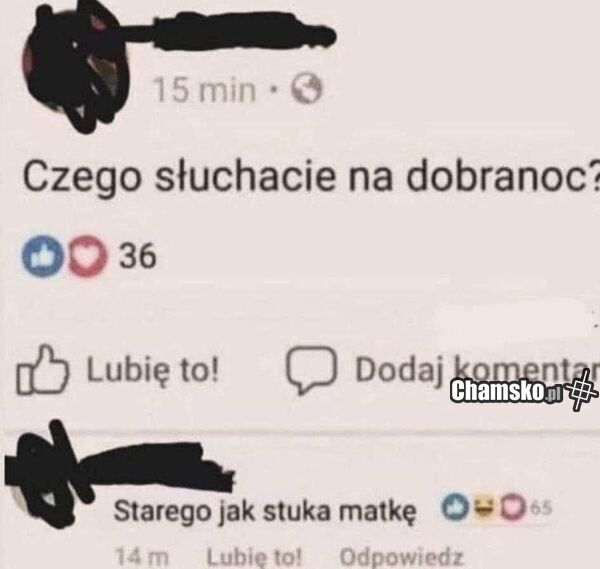Open the 36 reactions count
The width and height of the screenshot is (600, 569).
coord(138,256)
